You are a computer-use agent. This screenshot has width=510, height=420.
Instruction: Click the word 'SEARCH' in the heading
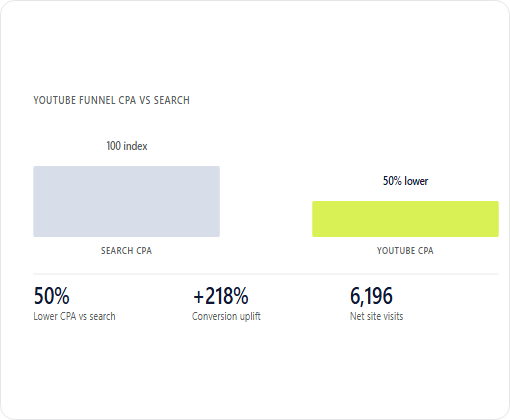pyautogui.click(x=171, y=100)
